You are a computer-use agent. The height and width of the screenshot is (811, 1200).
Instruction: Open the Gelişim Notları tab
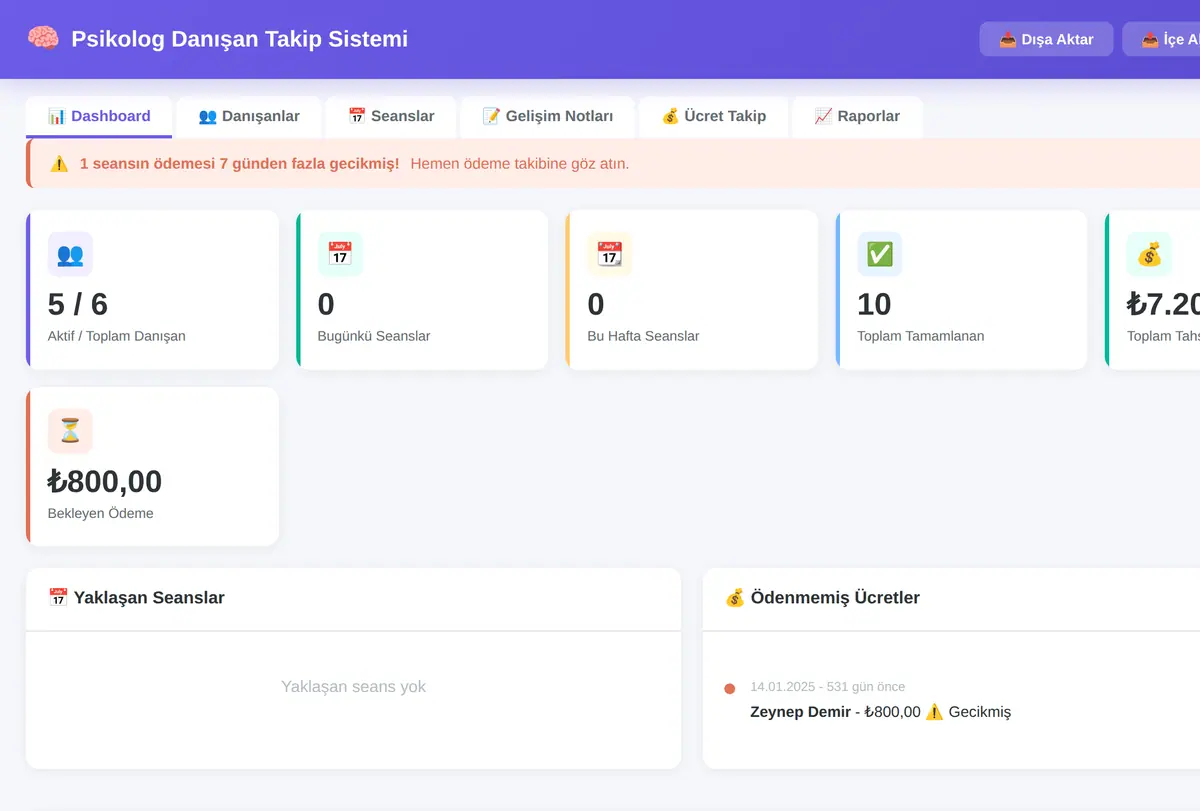tap(548, 116)
